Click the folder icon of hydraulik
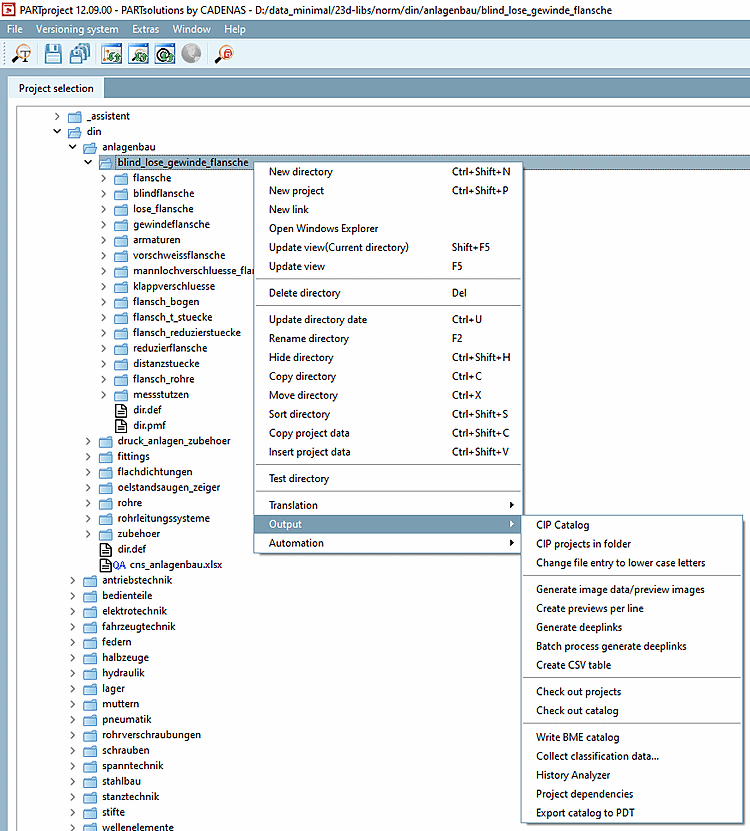 (90, 673)
